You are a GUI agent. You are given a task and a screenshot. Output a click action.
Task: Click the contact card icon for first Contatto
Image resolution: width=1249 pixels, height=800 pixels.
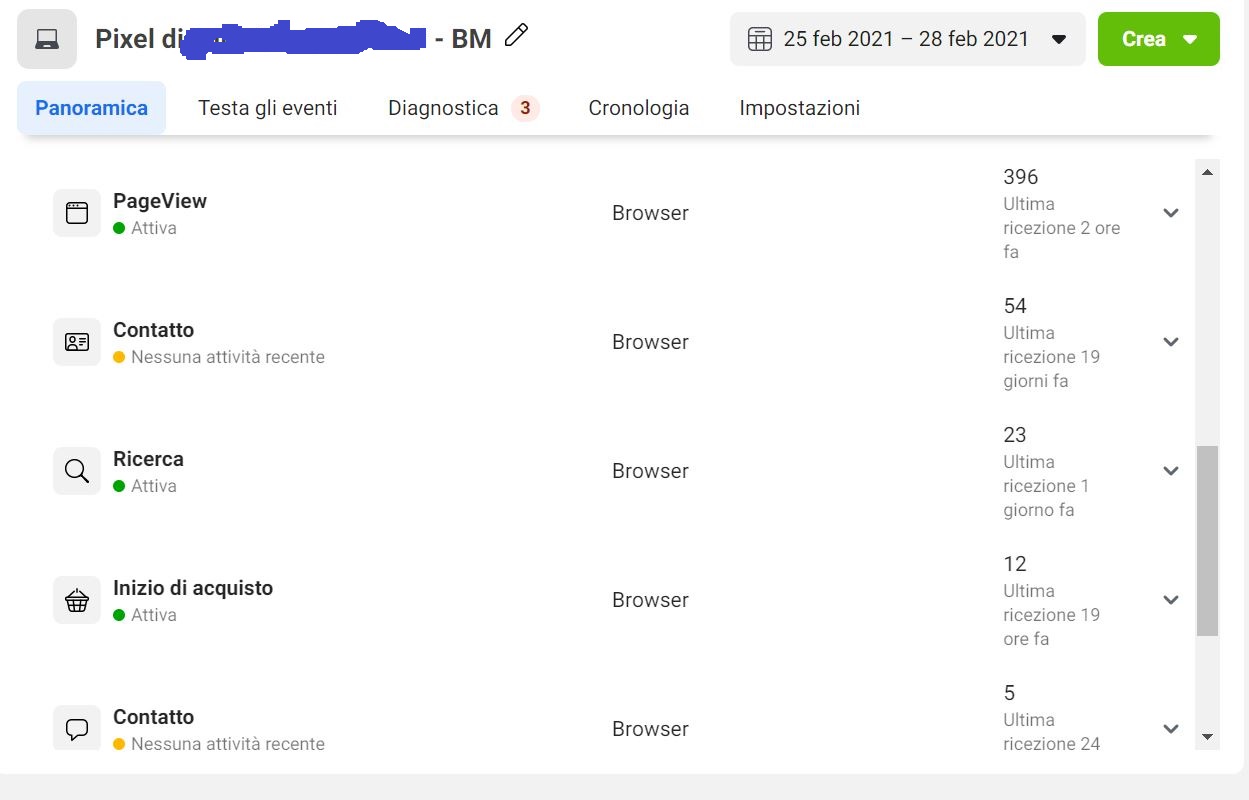click(x=77, y=342)
